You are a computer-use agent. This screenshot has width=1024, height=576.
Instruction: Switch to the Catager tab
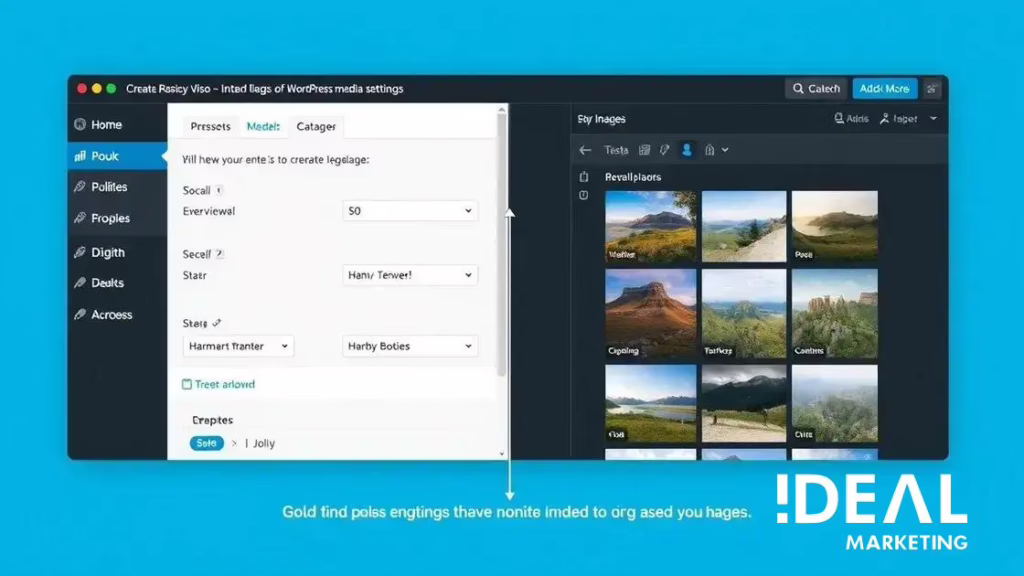point(316,127)
